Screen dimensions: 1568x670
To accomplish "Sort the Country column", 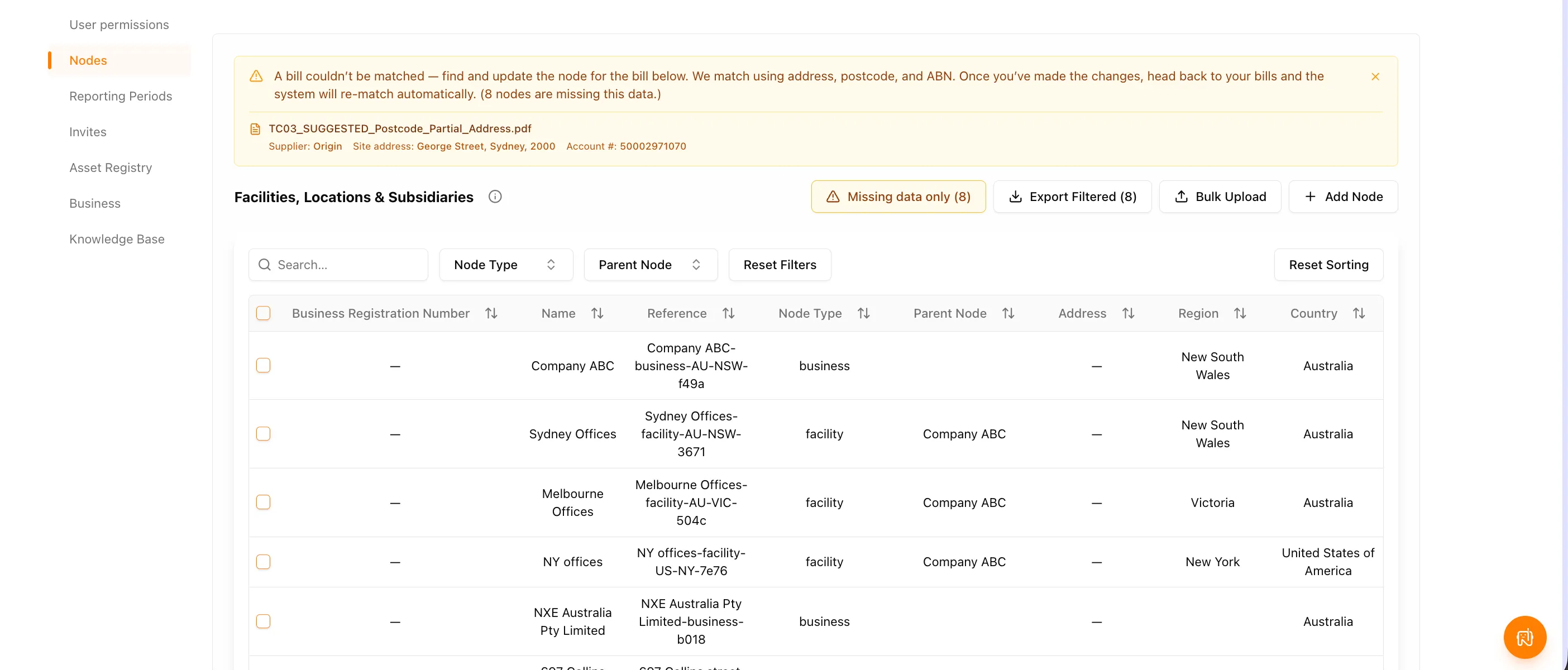I will coord(1359,313).
